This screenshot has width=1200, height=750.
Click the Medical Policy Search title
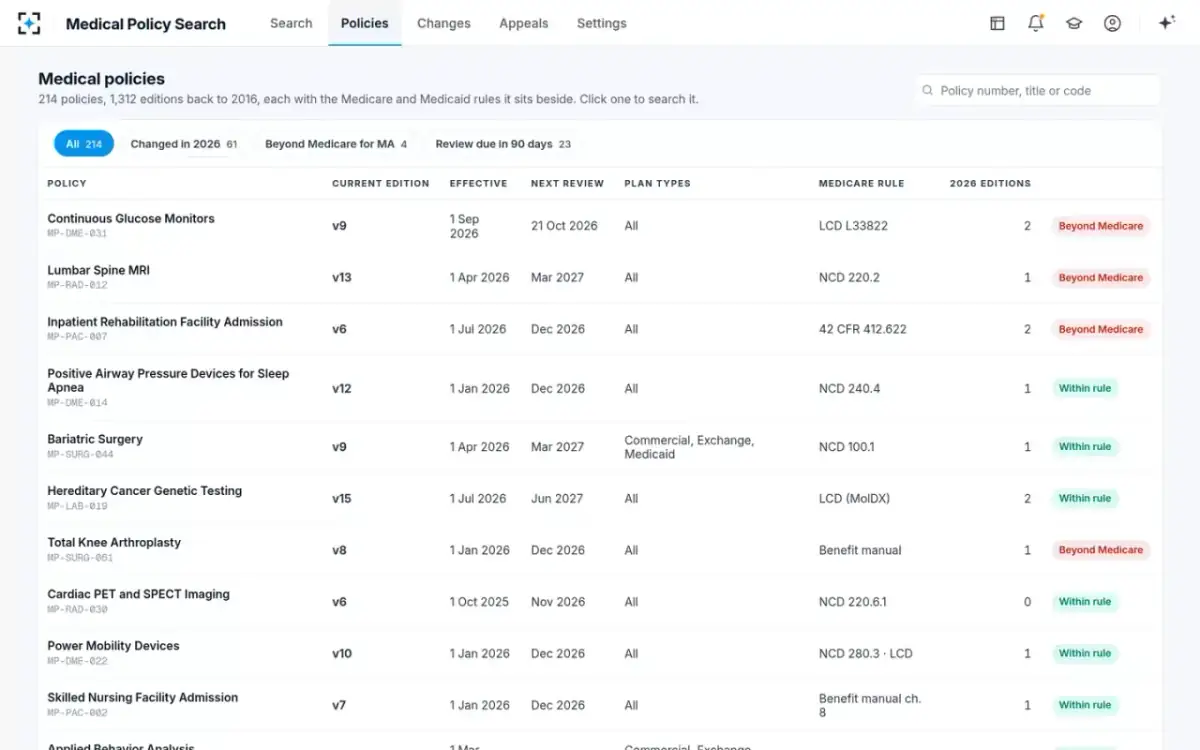(x=146, y=24)
